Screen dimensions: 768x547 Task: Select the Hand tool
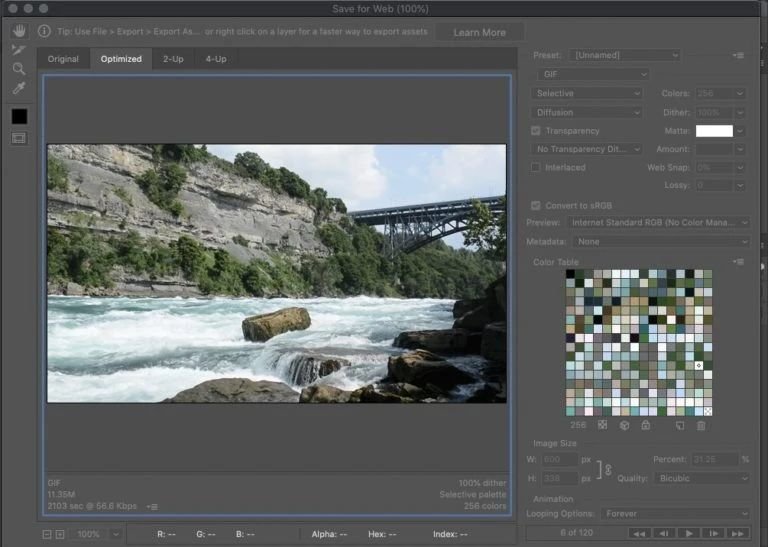tap(19, 30)
